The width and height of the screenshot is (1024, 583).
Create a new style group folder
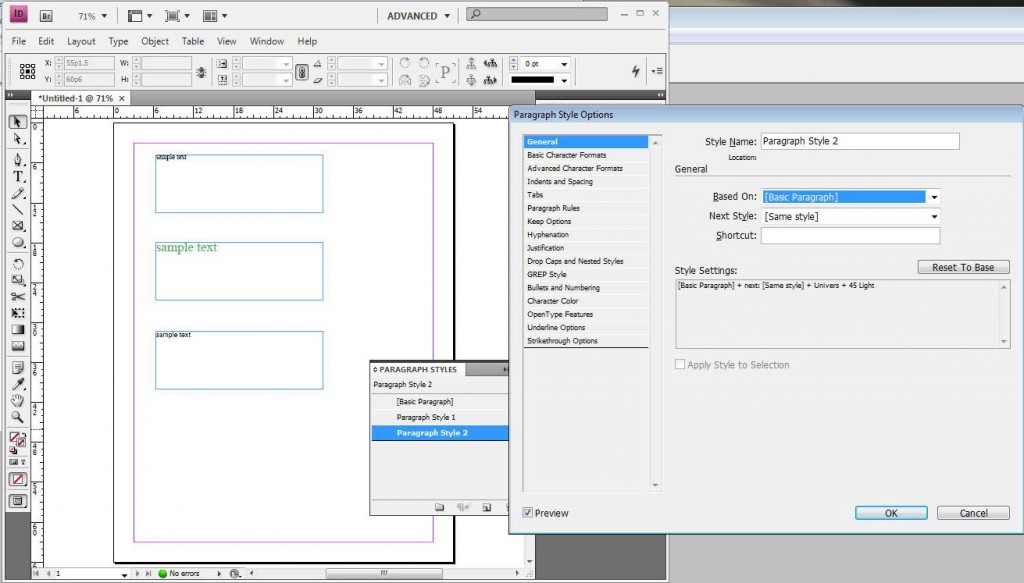(x=440, y=507)
